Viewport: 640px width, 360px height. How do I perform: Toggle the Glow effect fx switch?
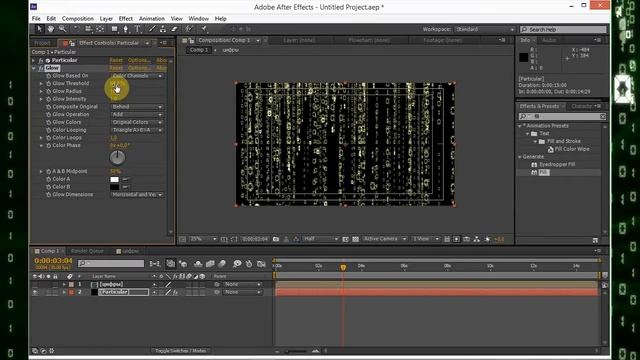click(41, 68)
